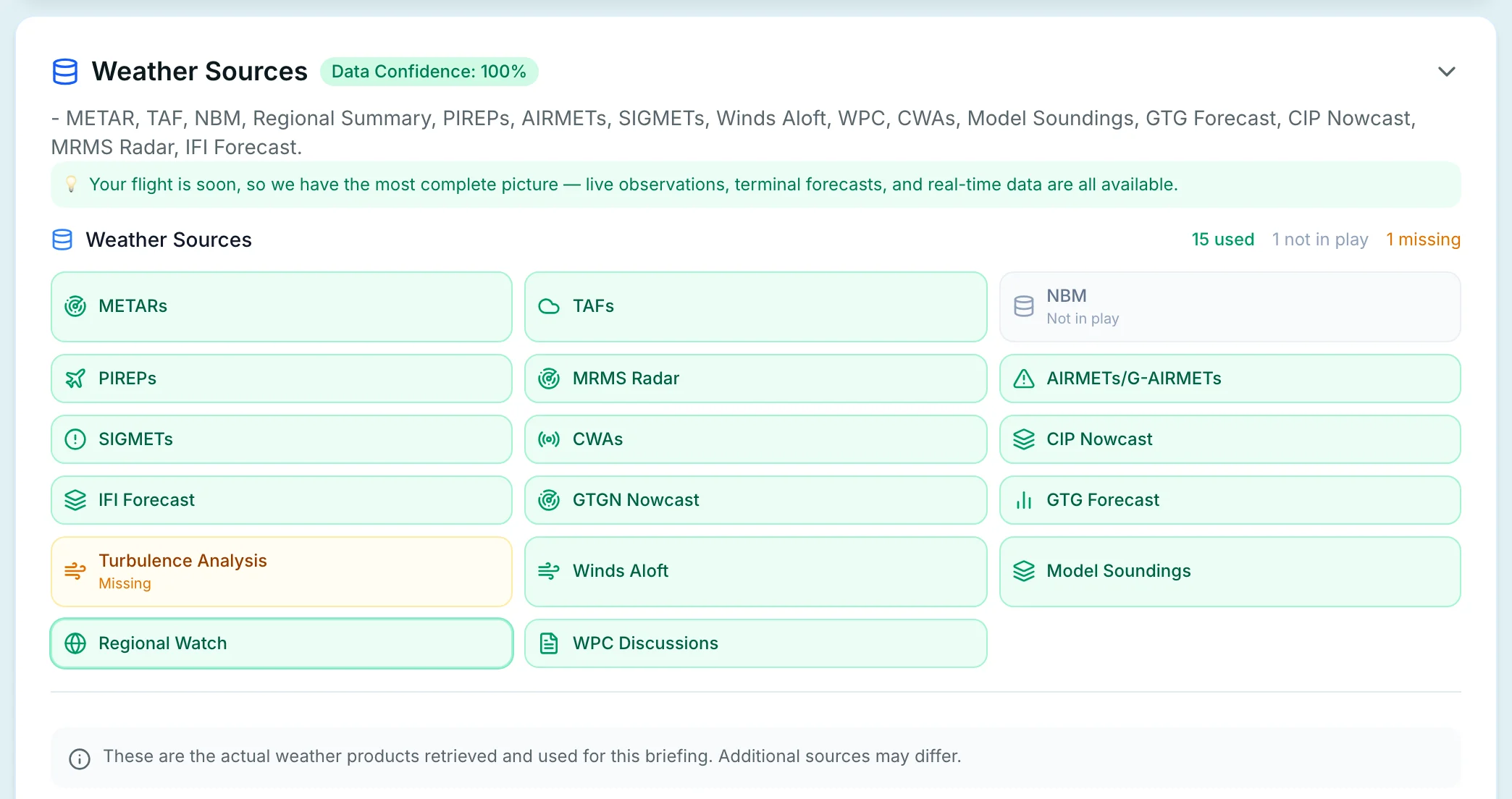Click the Model Soundings layers icon

[x=1023, y=571]
